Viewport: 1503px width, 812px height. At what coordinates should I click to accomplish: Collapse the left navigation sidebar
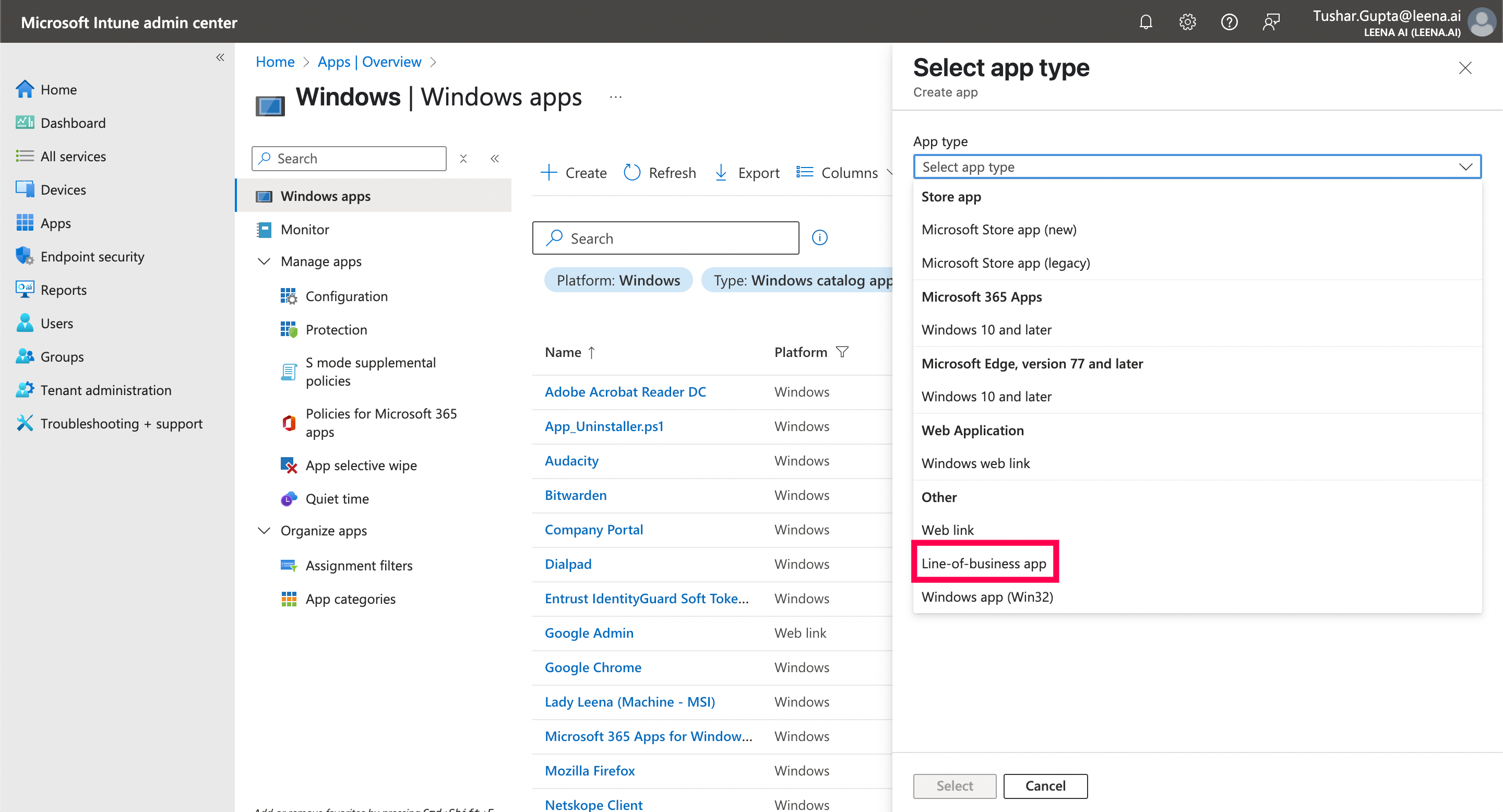click(220, 57)
